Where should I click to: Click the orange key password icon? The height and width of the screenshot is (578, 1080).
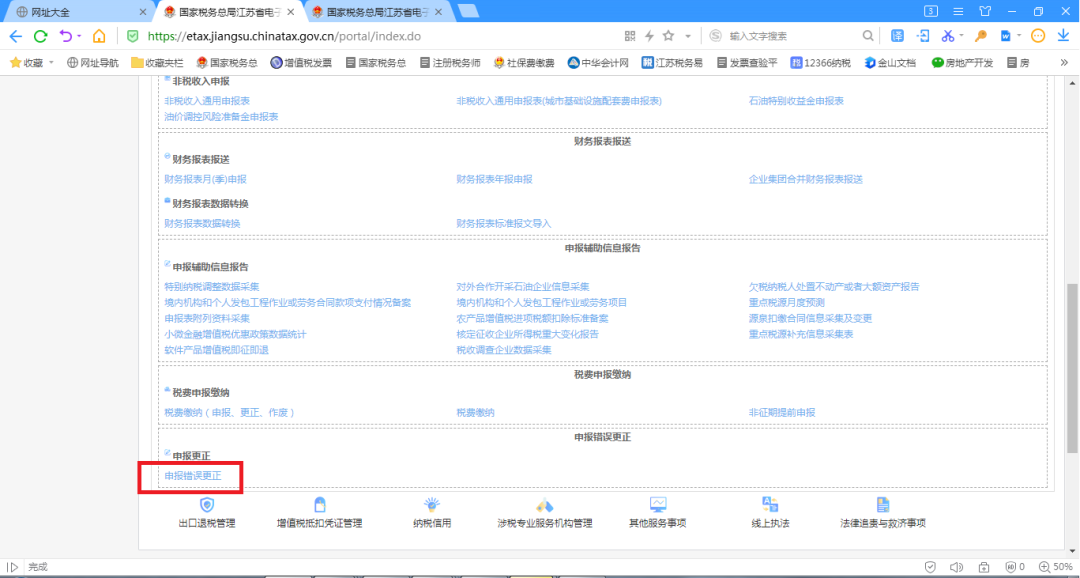click(981, 36)
